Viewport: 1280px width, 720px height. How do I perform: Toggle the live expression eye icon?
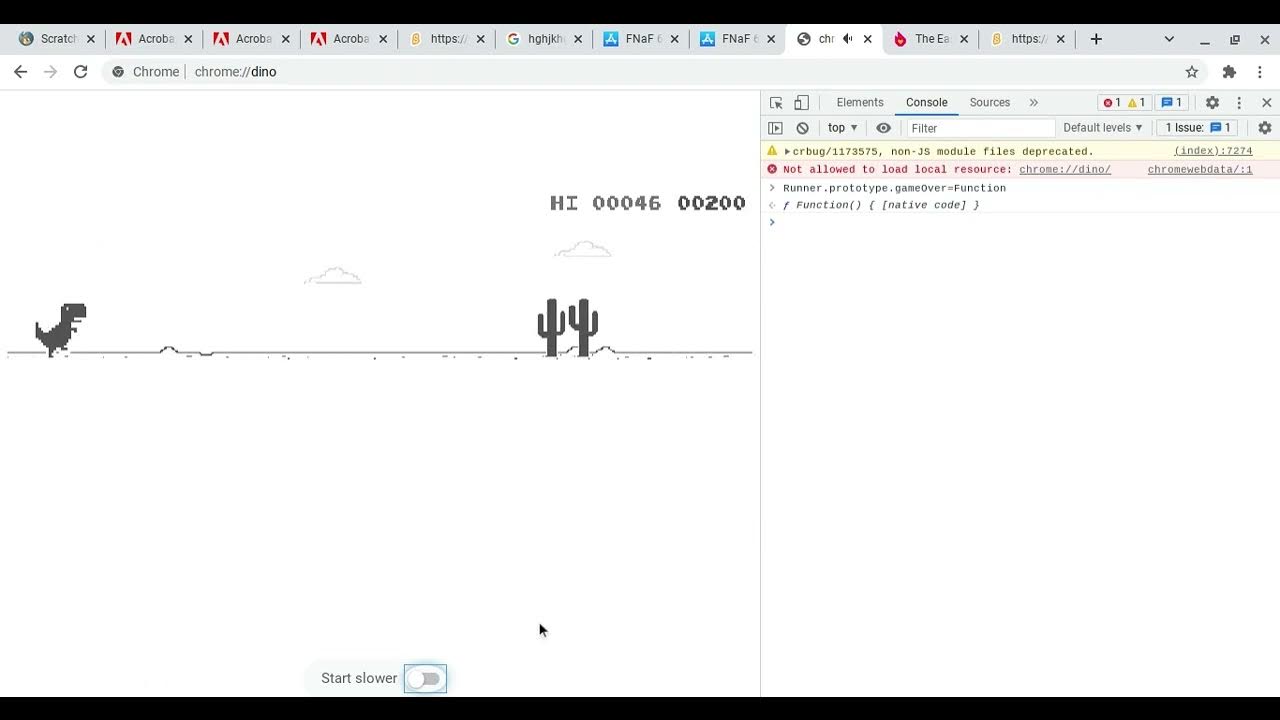[x=883, y=128]
